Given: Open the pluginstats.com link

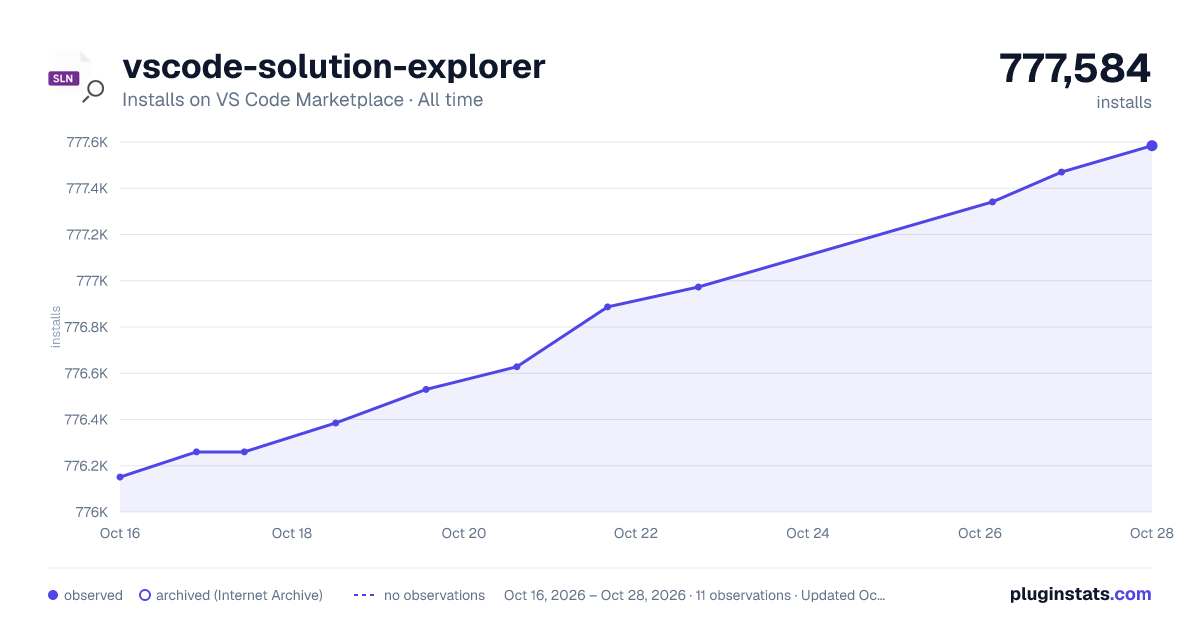Looking at the screenshot, I should (x=1080, y=594).
